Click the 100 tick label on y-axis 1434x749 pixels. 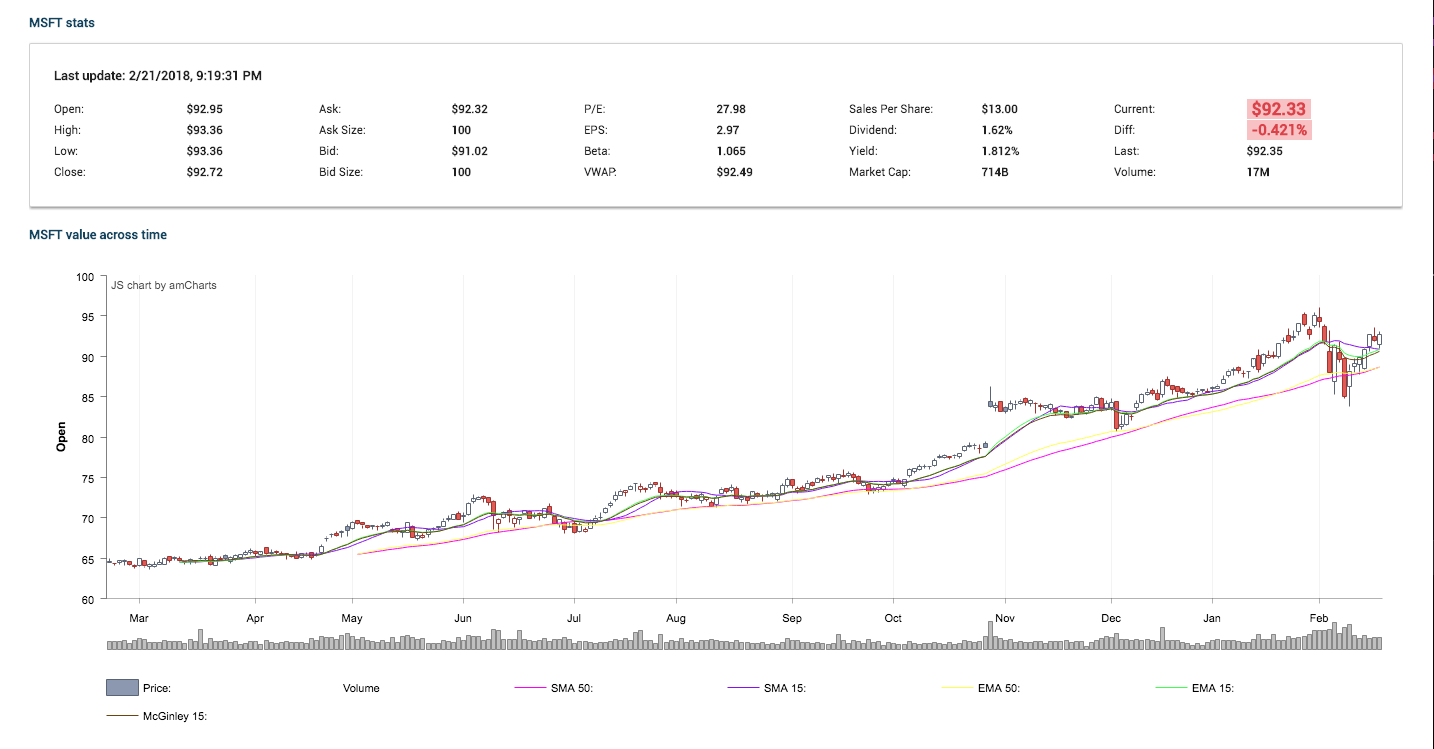pyautogui.click(x=85, y=276)
